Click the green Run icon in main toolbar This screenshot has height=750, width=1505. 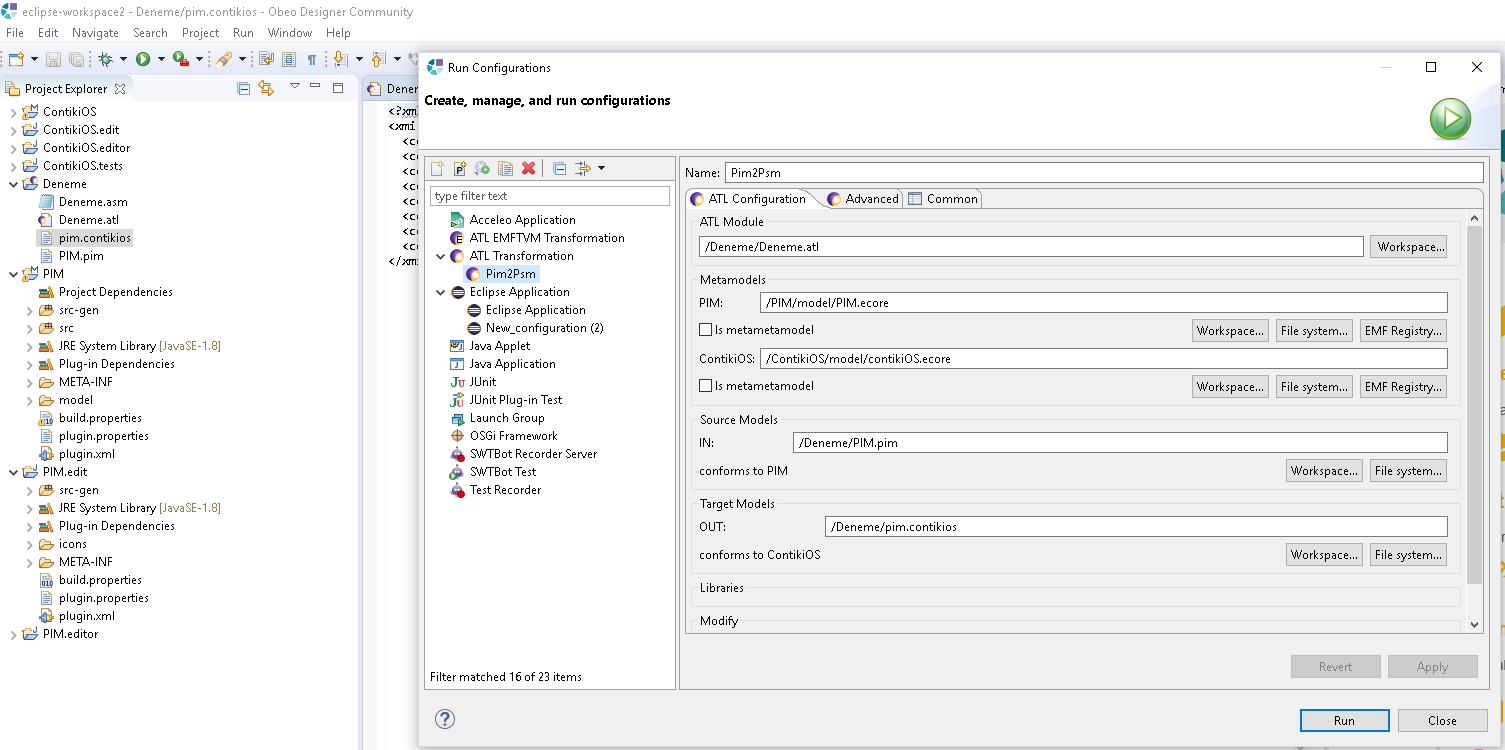(x=143, y=59)
